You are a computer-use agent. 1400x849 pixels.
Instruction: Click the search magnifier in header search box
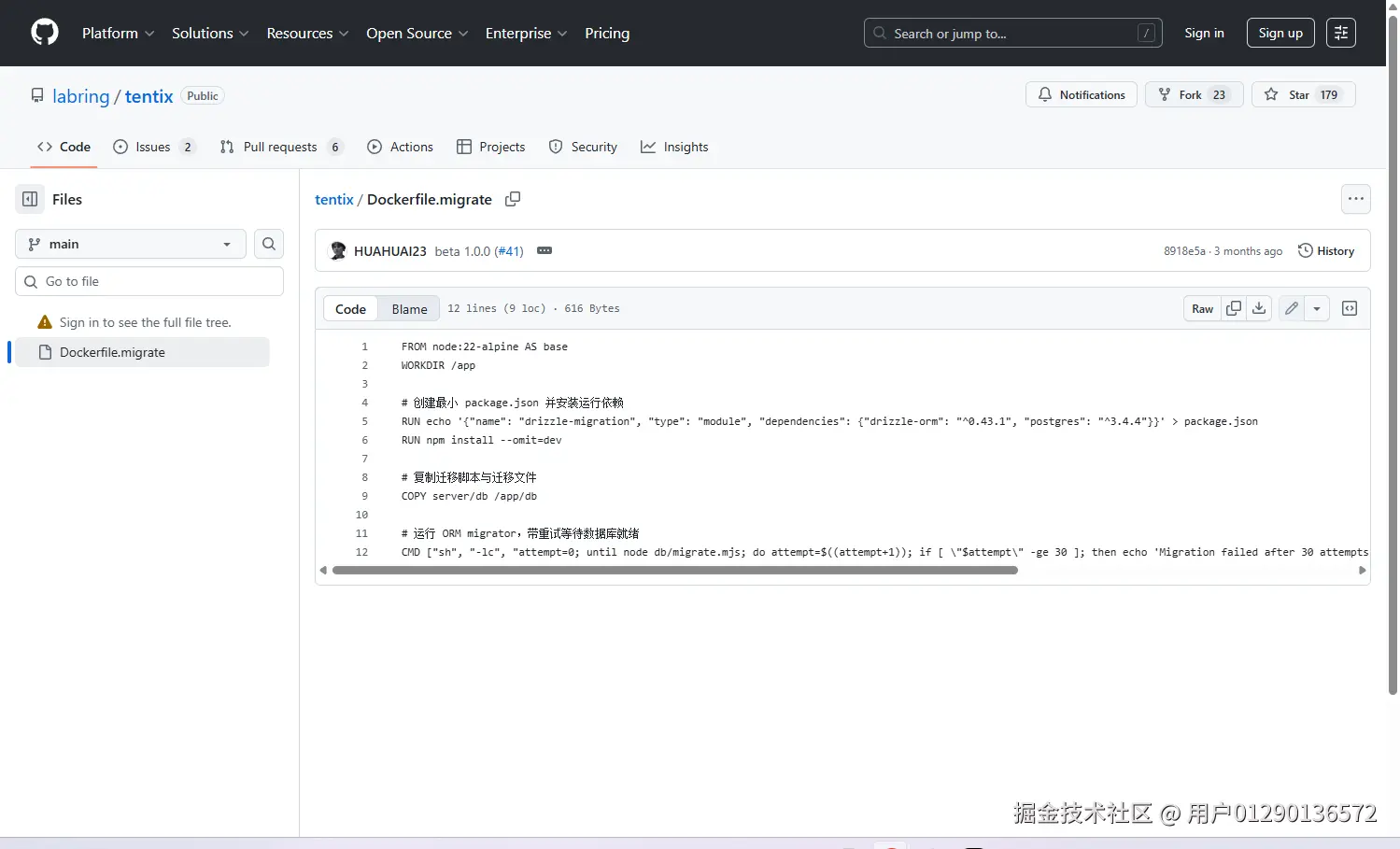880,33
